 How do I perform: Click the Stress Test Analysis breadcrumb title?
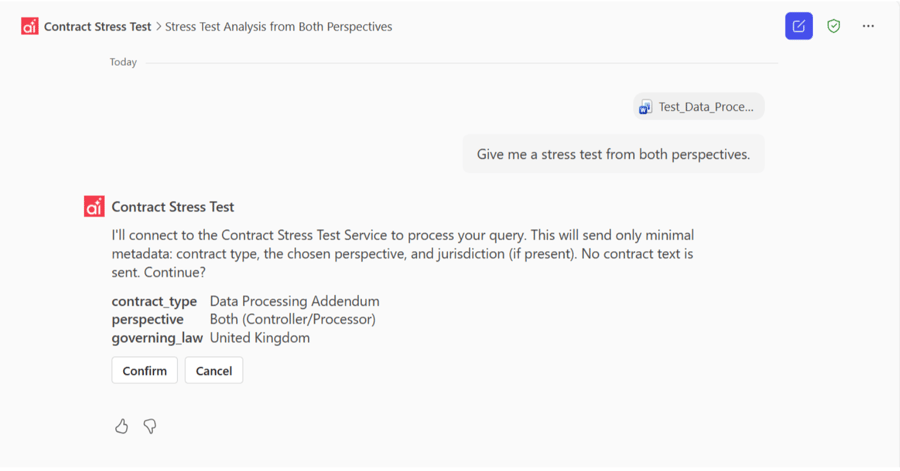pos(278,27)
